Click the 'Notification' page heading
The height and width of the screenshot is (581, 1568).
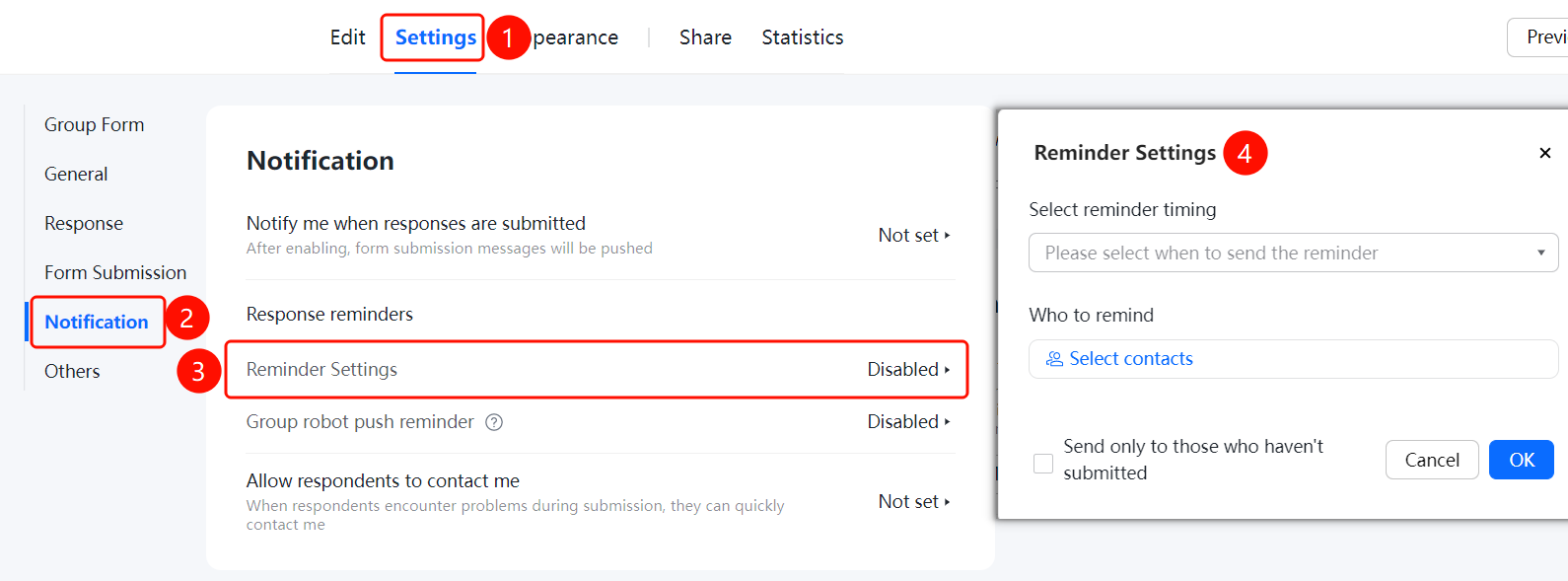(x=321, y=161)
